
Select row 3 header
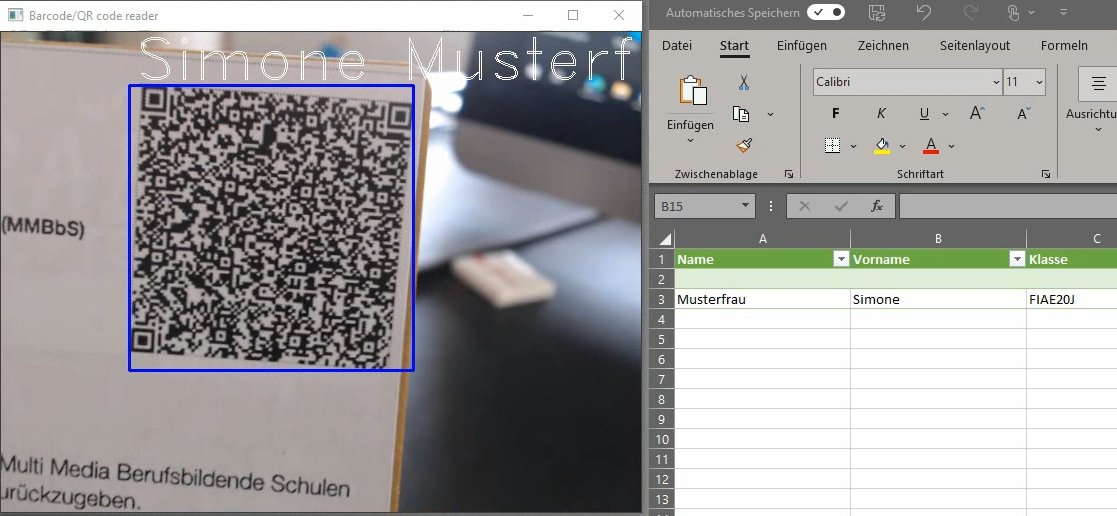(663, 299)
